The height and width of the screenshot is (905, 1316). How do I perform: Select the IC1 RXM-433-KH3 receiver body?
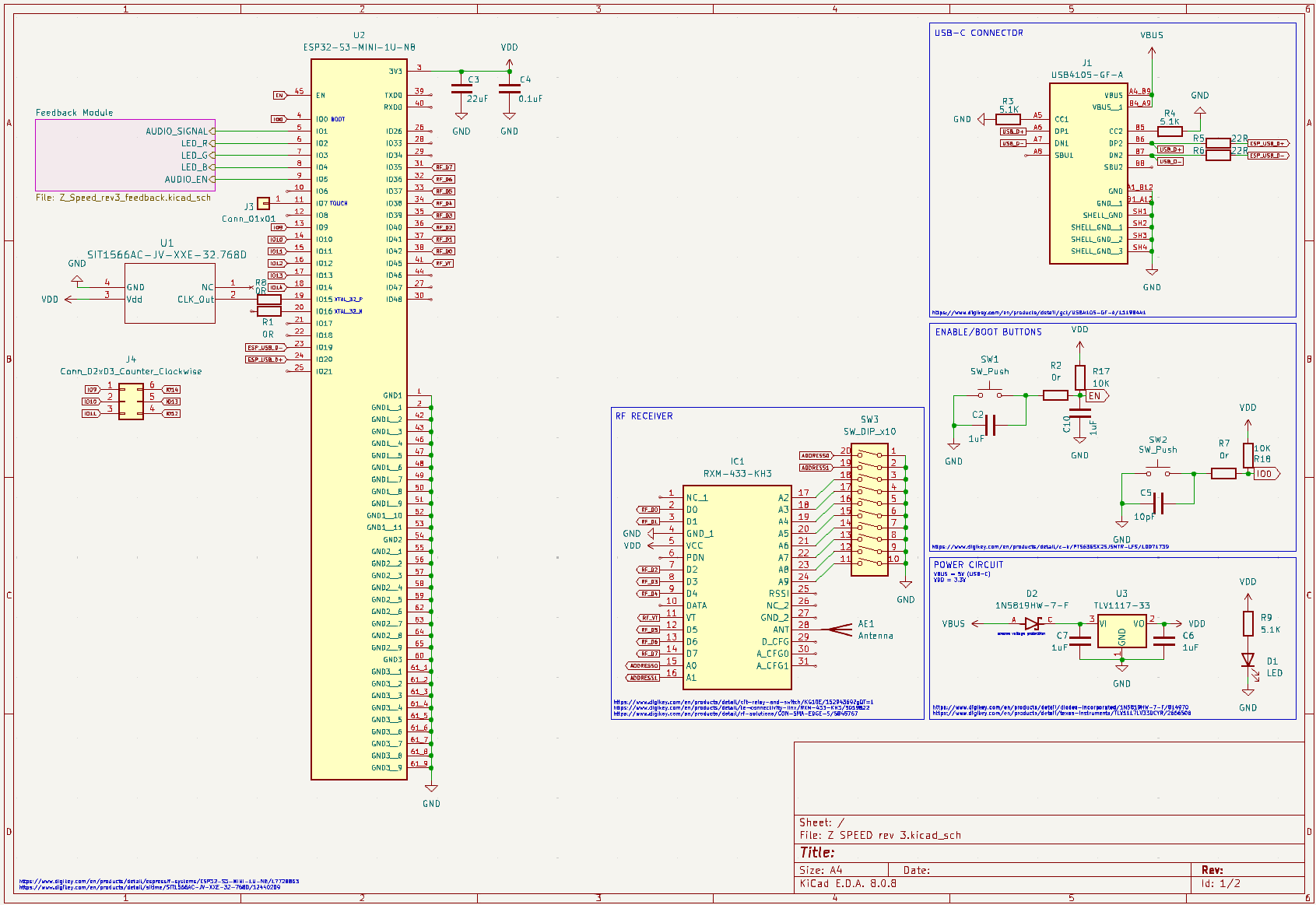point(737,588)
